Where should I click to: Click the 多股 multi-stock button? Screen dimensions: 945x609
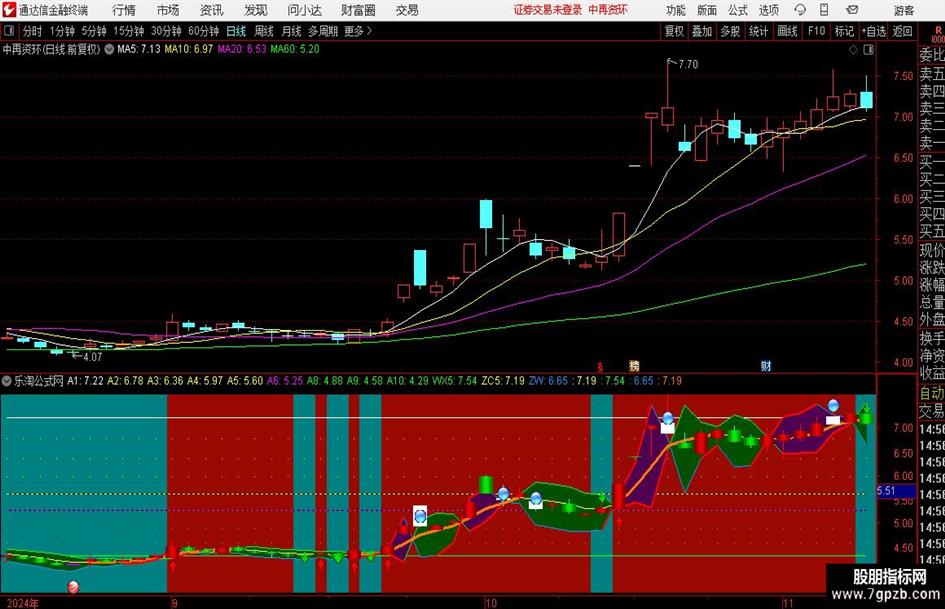click(x=730, y=31)
